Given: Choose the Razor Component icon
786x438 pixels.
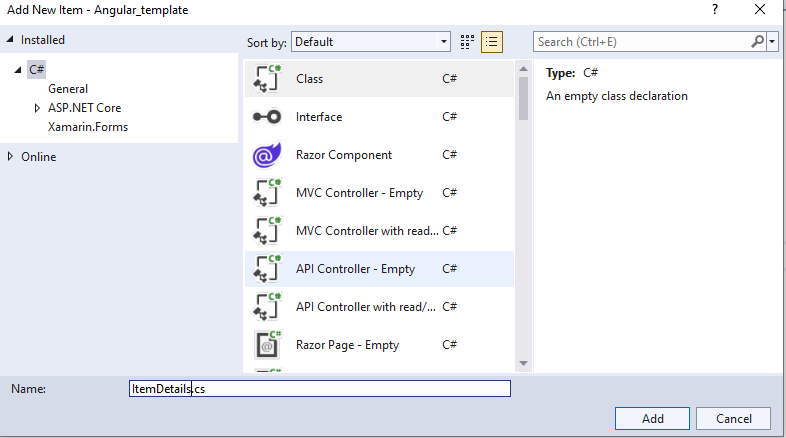Looking at the screenshot, I should [x=267, y=155].
